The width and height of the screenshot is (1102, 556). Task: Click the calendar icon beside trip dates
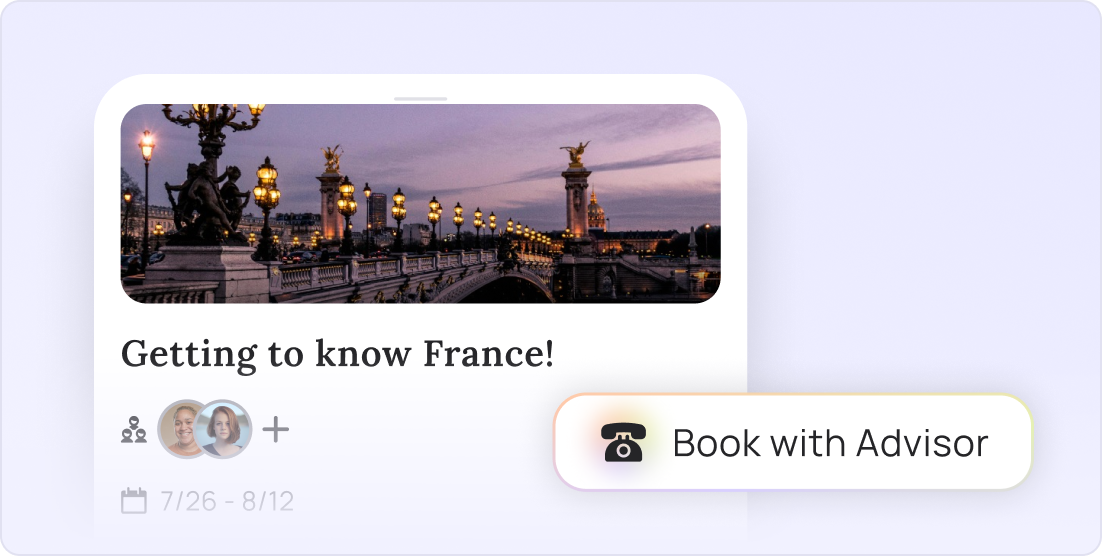tap(134, 500)
